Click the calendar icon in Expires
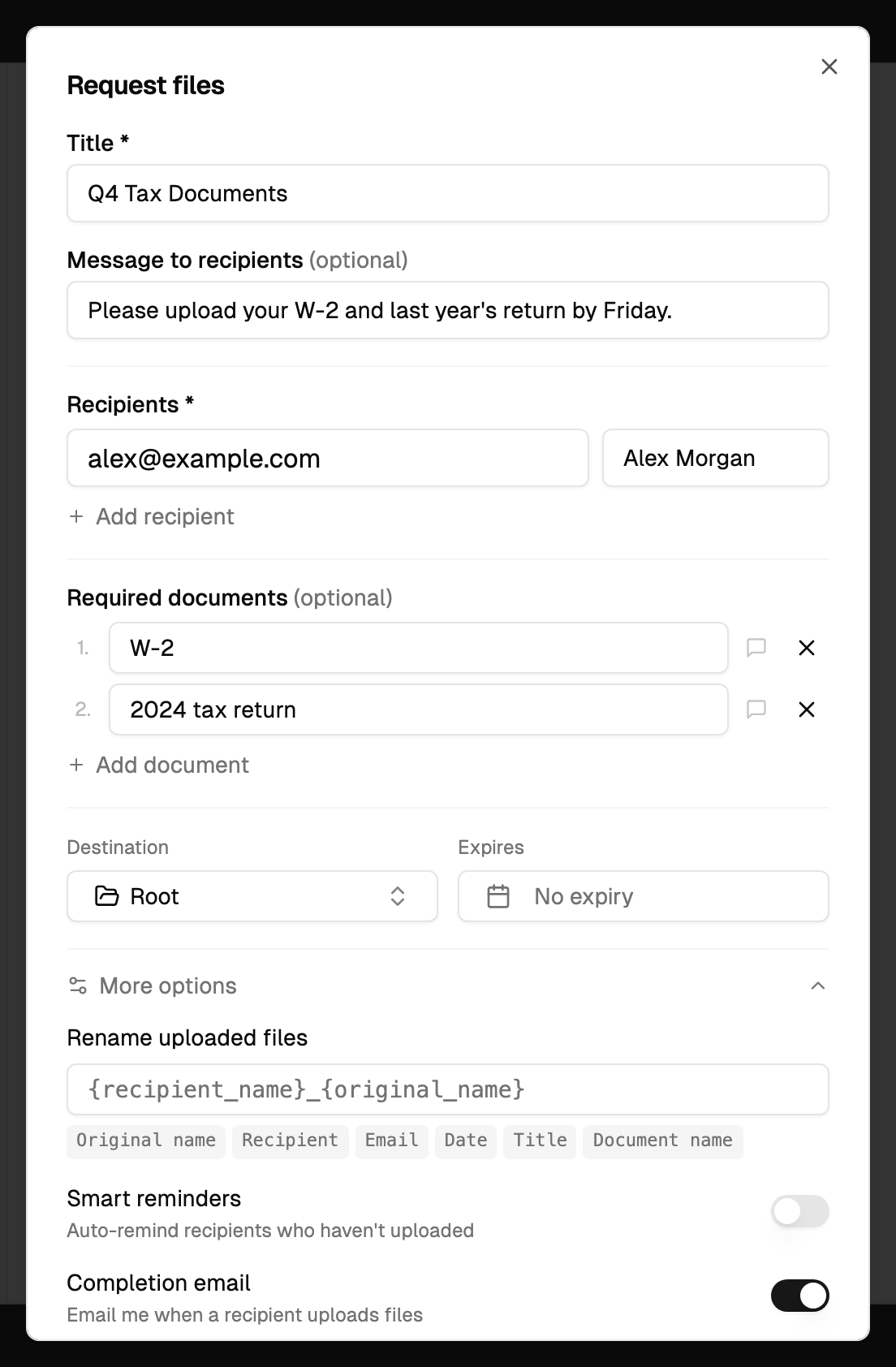The width and height of the screenshot is (896, 1367). pyautogui.click(x=498, y=896)
